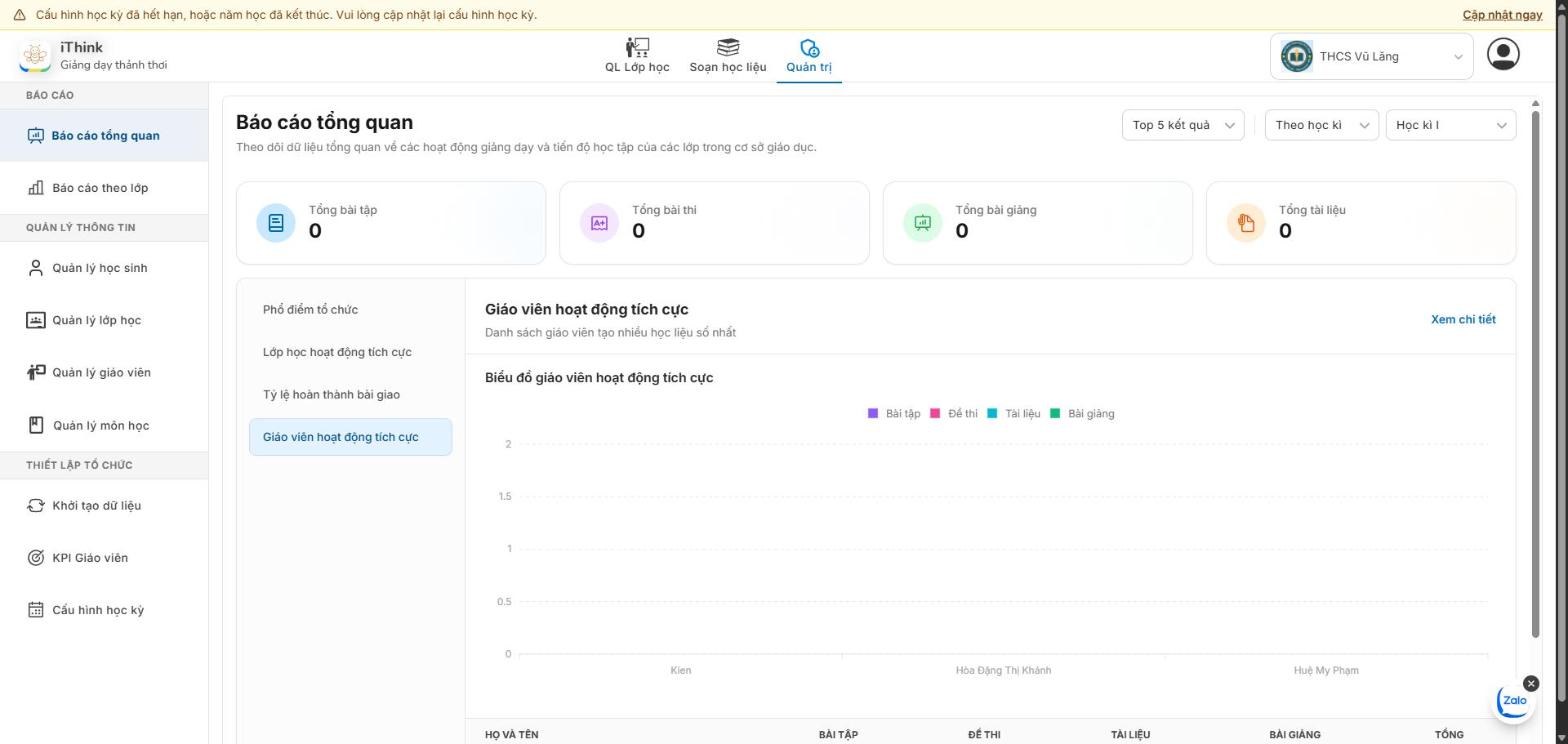This screenshot has height=744, width=1568.
Task: Click the Quản lý lớp học board icon
Action: (x=36, y=320)
